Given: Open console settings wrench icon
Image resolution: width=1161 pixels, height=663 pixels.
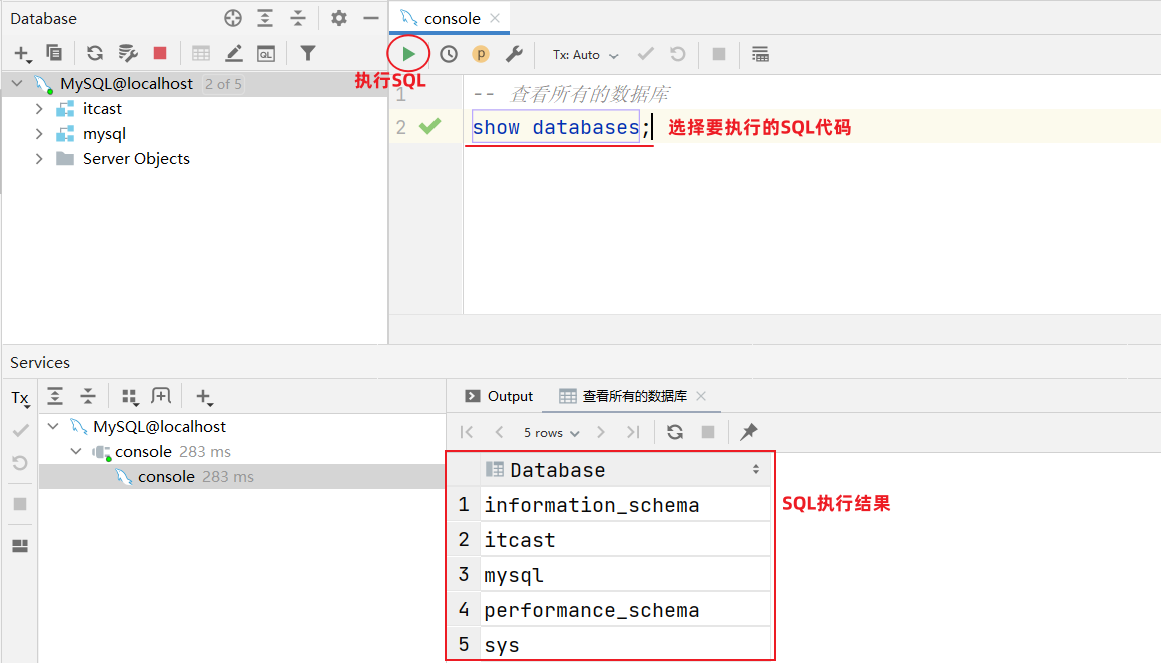Looking at the screenshot, I should [x=514, y=54].
